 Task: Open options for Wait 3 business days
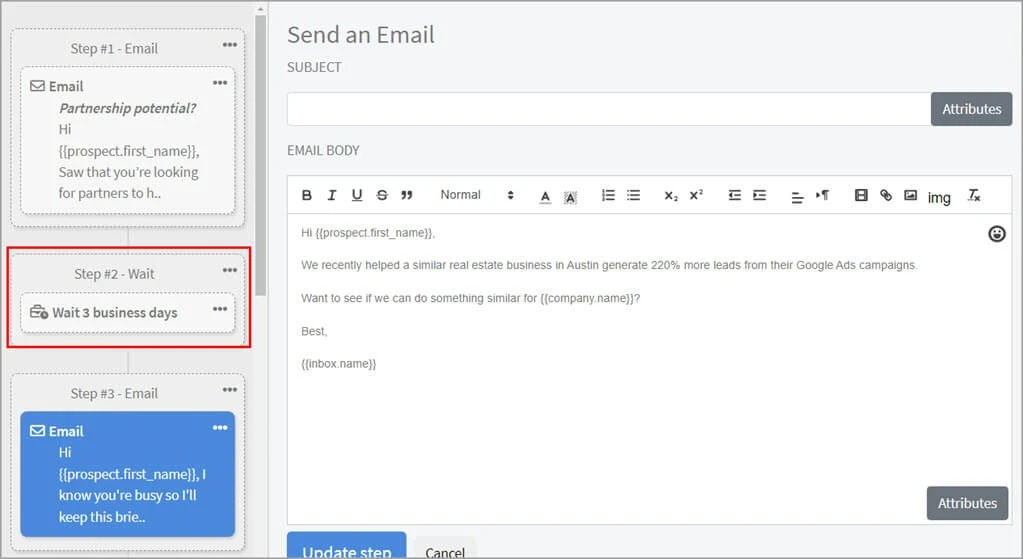pyautogui.click(x=220, y=309)
